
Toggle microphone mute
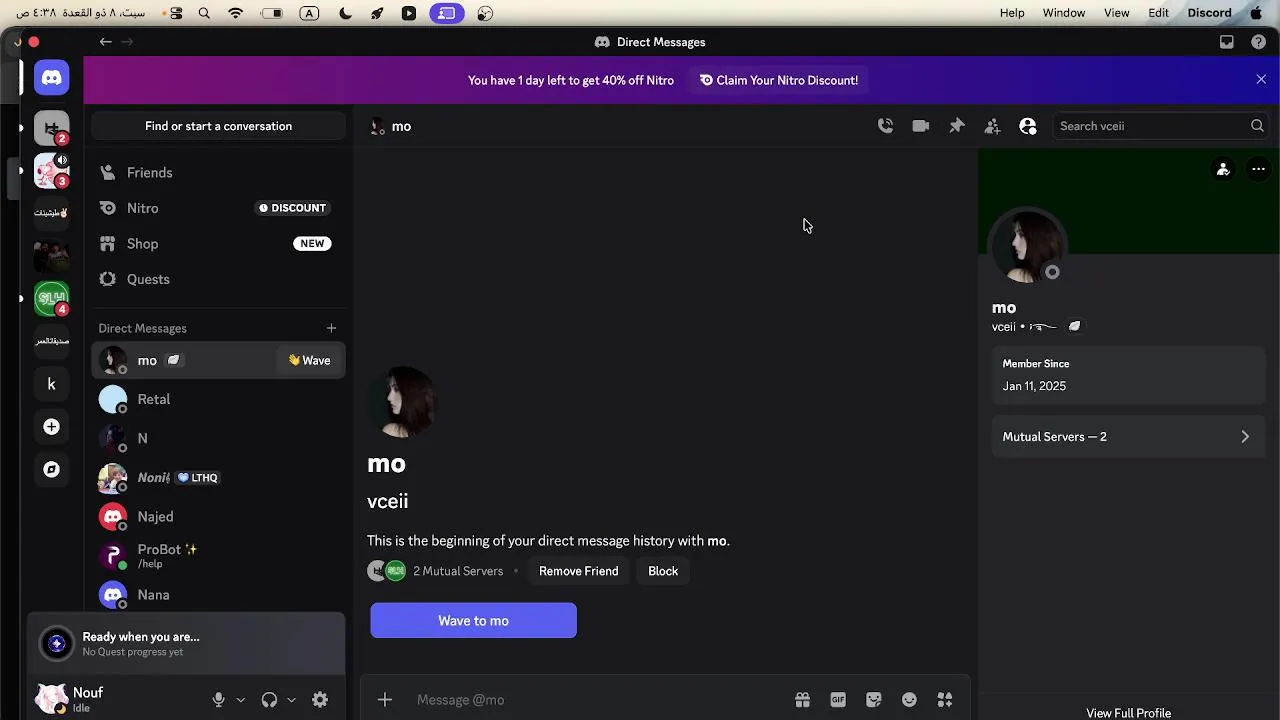(219, 700)
